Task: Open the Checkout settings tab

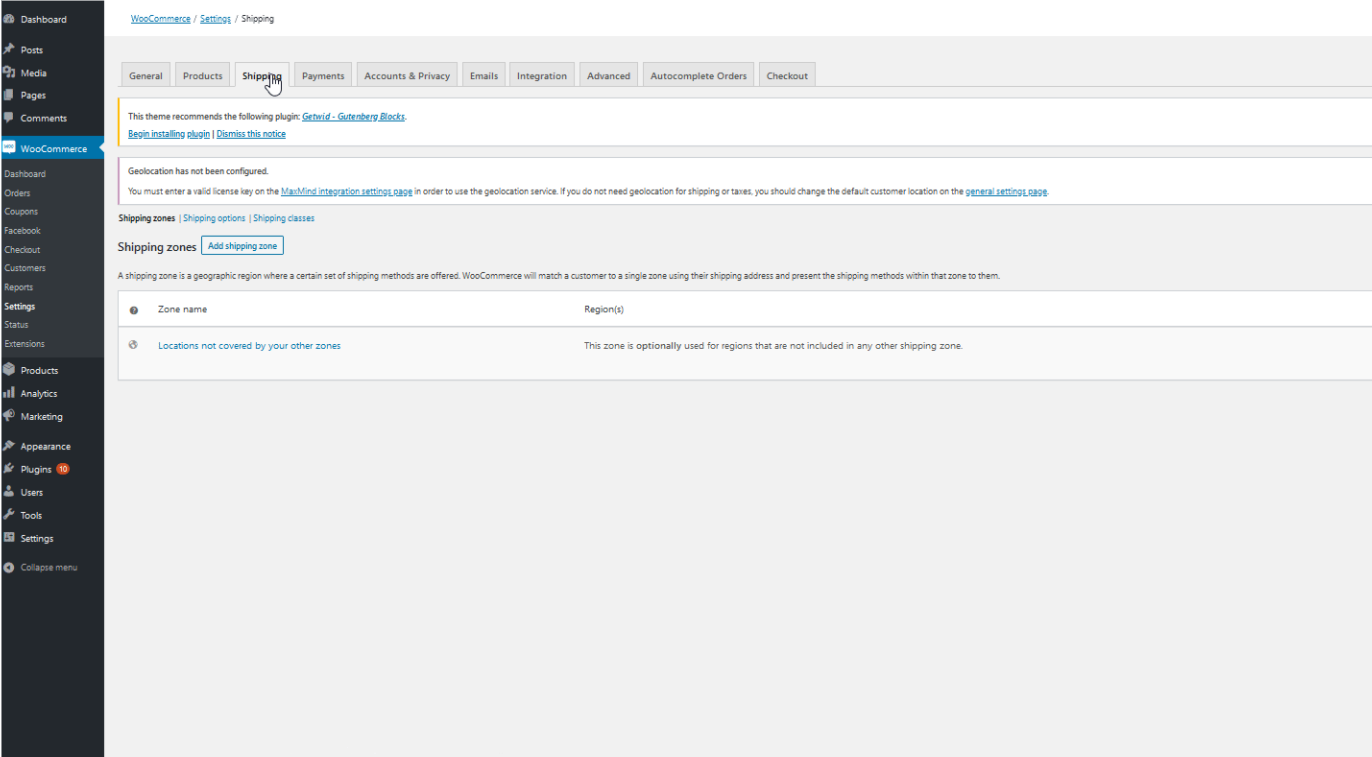Action: [787, 76]
